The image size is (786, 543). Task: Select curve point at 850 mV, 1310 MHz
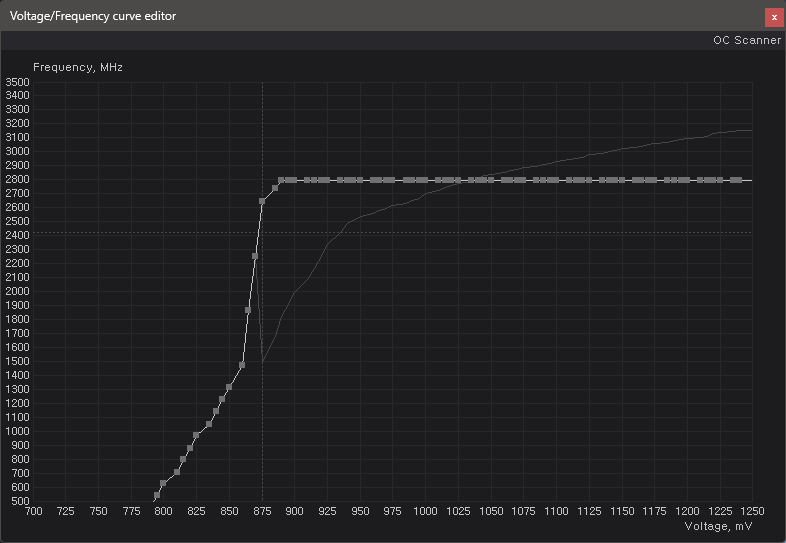[229, 387]
